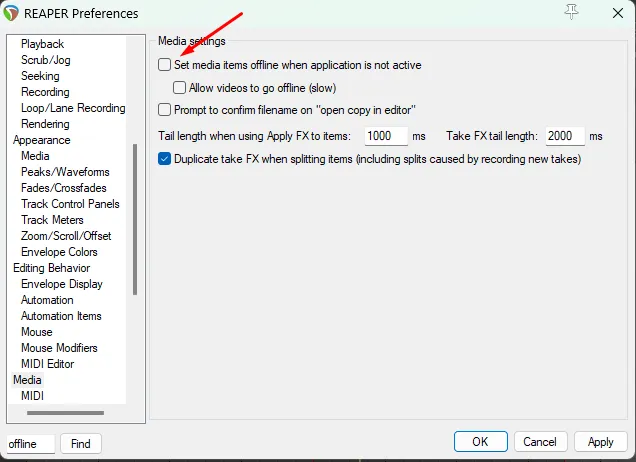This screenshot has height=462, width=636.
Task: Click the Find button
Action: point(81,444)
